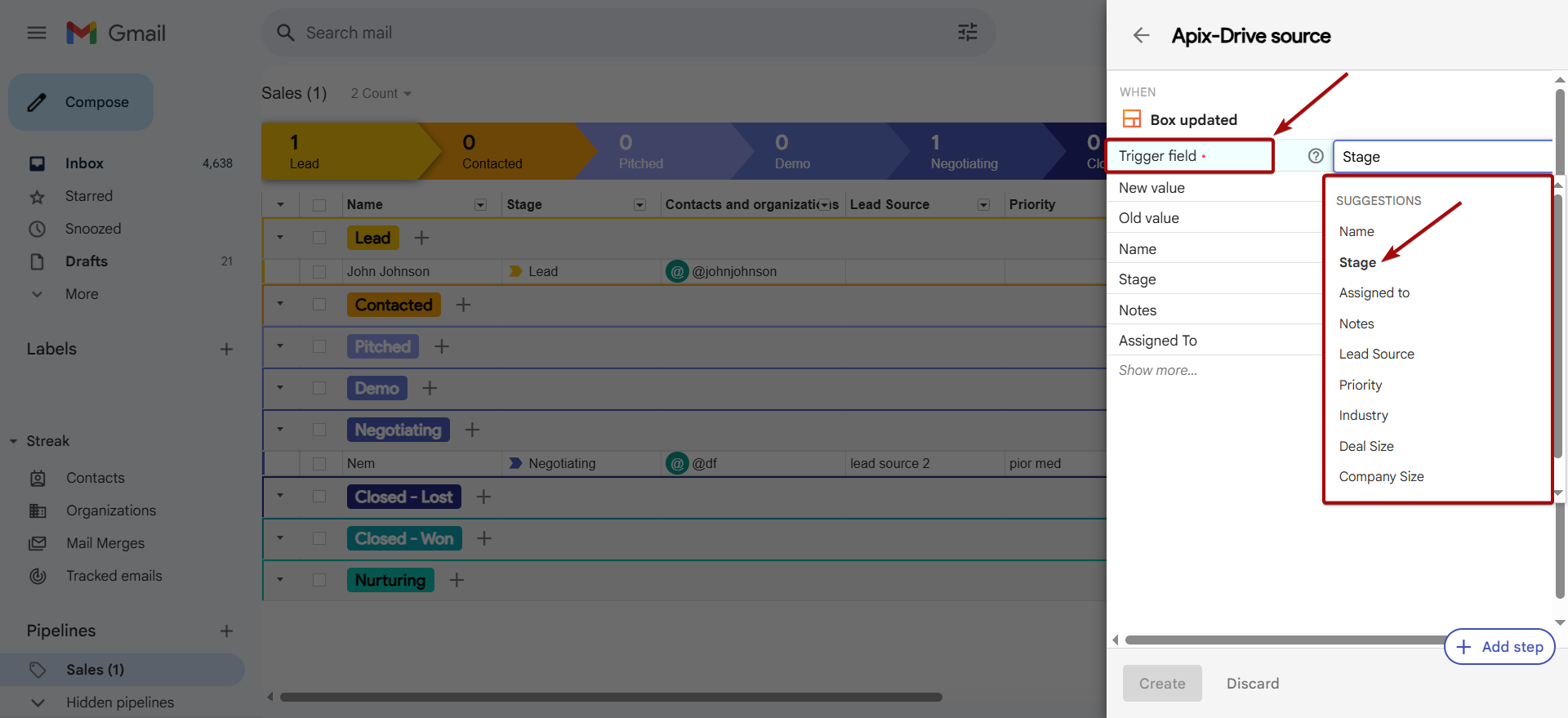This screenshot has height=718, width=1568.
Task: Add a box to the Demo stage
Action: (430, 388)
